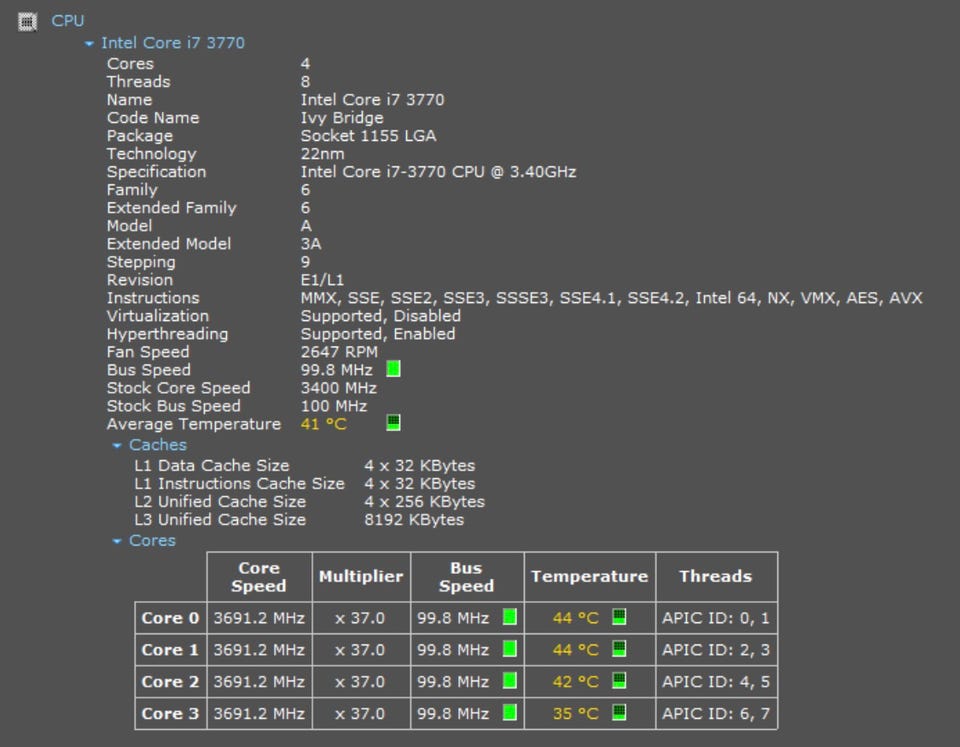Click Core 0 speed value 3691.2 MHz
Image resolution: width=960 pixels, height=747 pixels.
pyautogui.click(x=259, y=618)
